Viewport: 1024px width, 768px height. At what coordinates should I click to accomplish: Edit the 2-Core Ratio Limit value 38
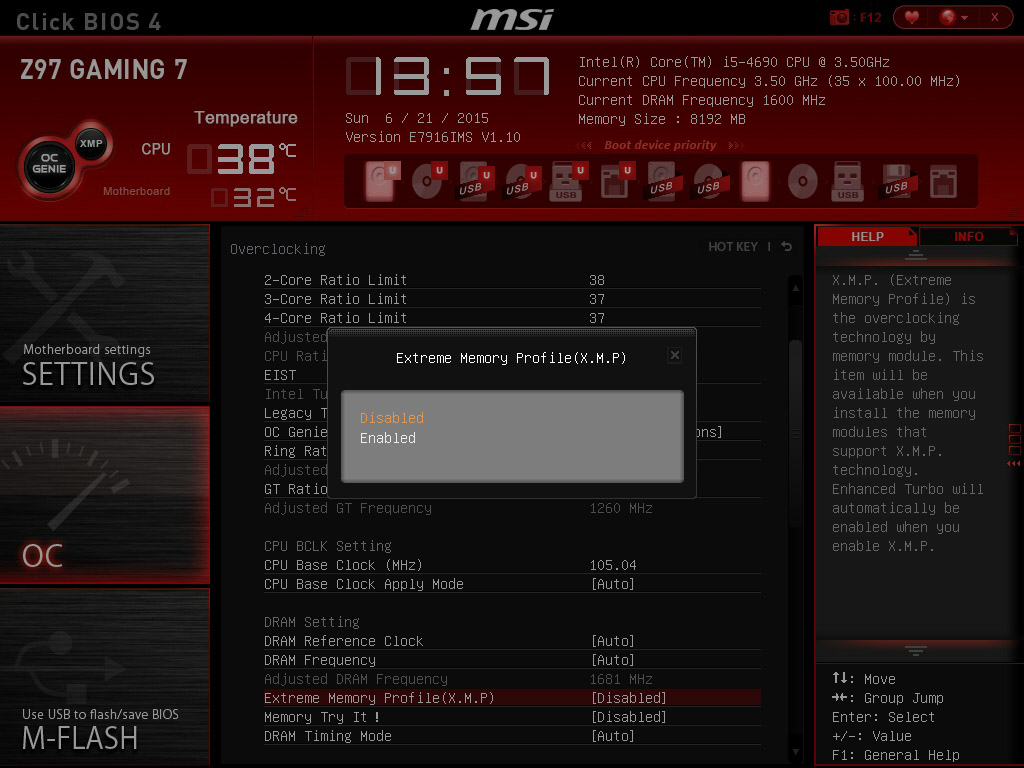[597, 280]
